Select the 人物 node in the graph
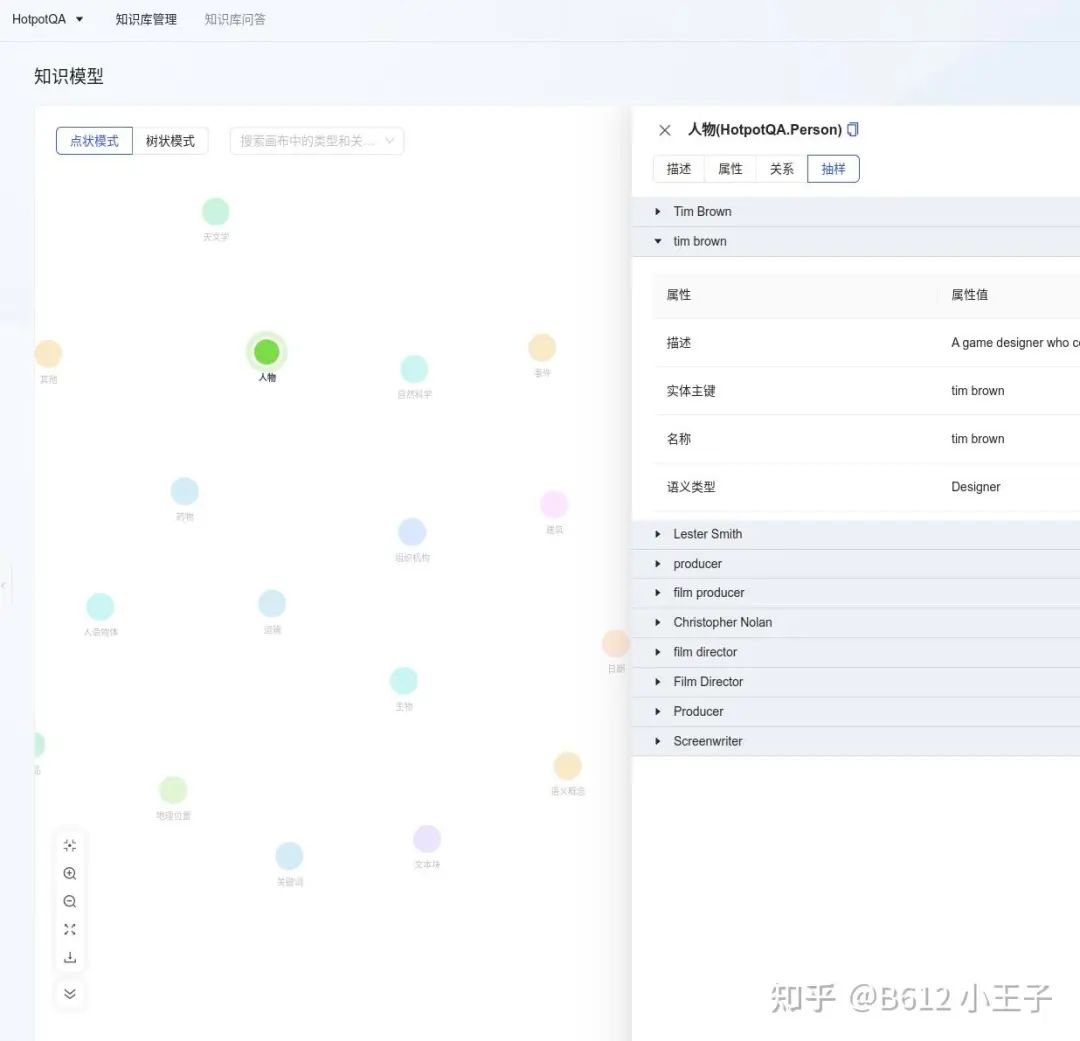1080x1041 pixels. coord(266,351)
